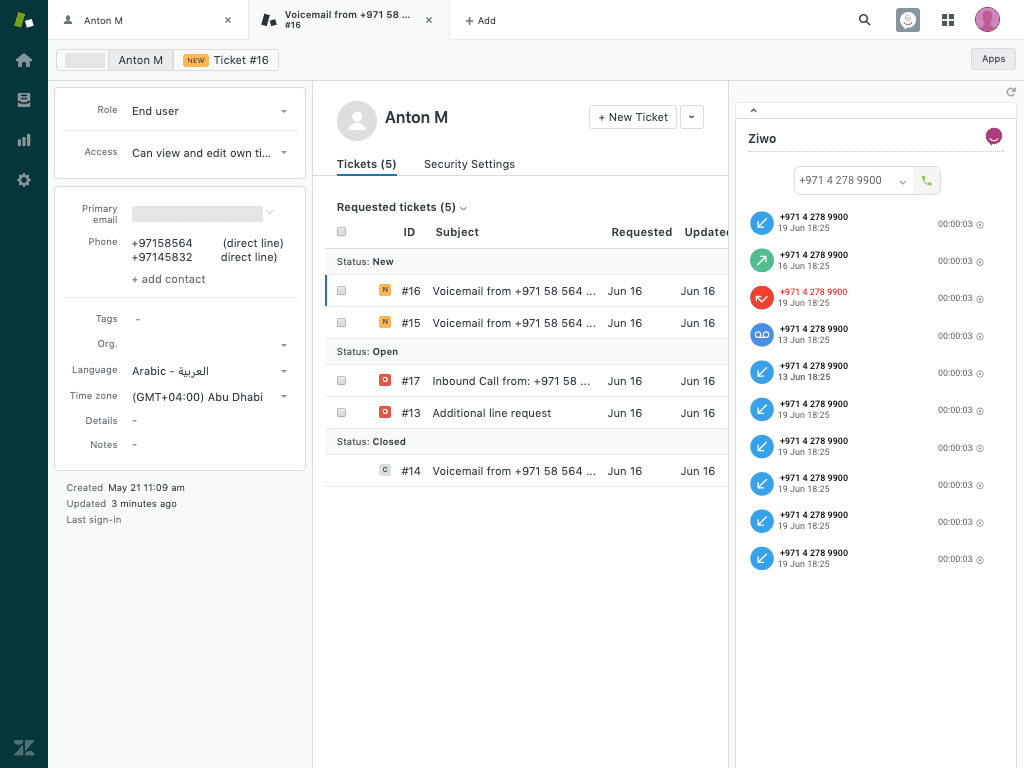
Task: Open the New Ticket dropdown arrow
Action: coord(692,117)
